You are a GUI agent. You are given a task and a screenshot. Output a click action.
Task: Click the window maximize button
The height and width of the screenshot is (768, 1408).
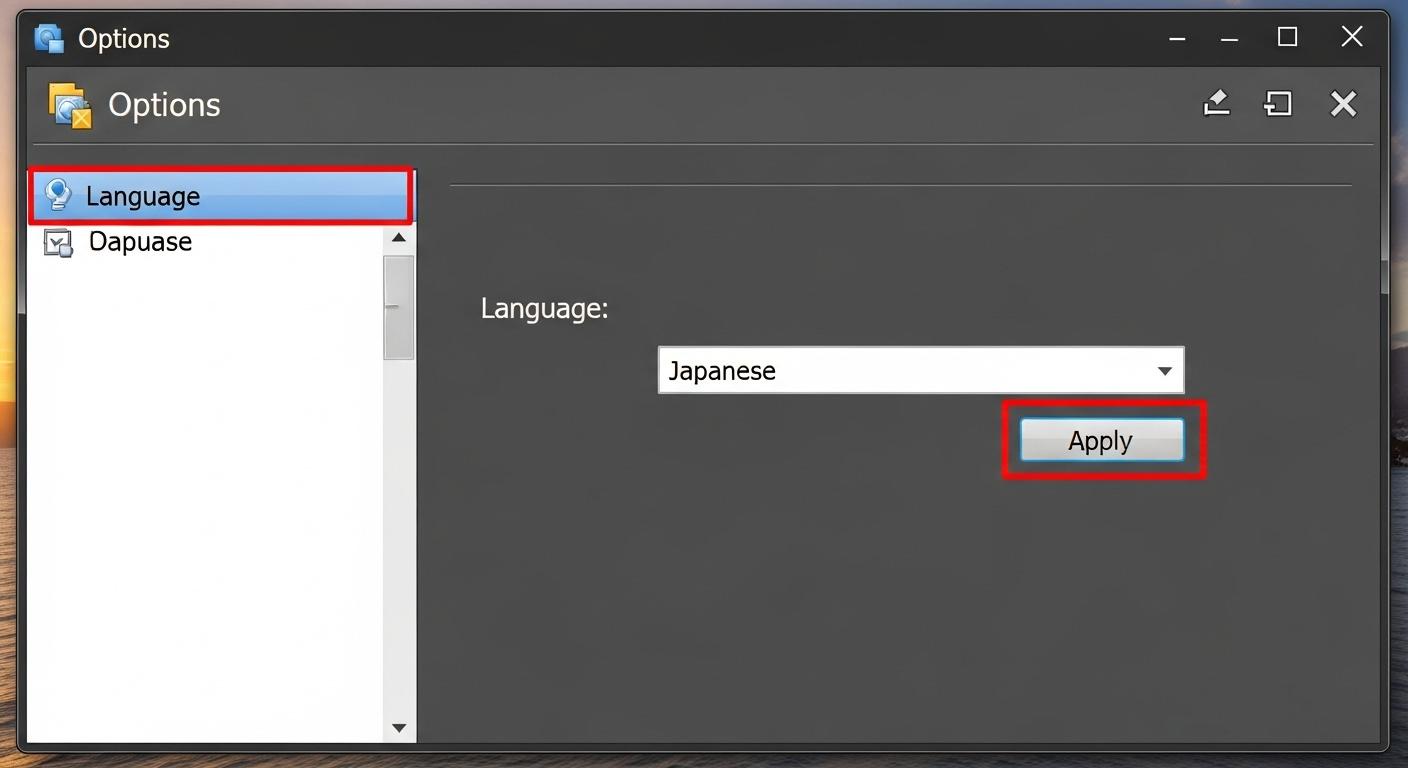coord(1287,37)
